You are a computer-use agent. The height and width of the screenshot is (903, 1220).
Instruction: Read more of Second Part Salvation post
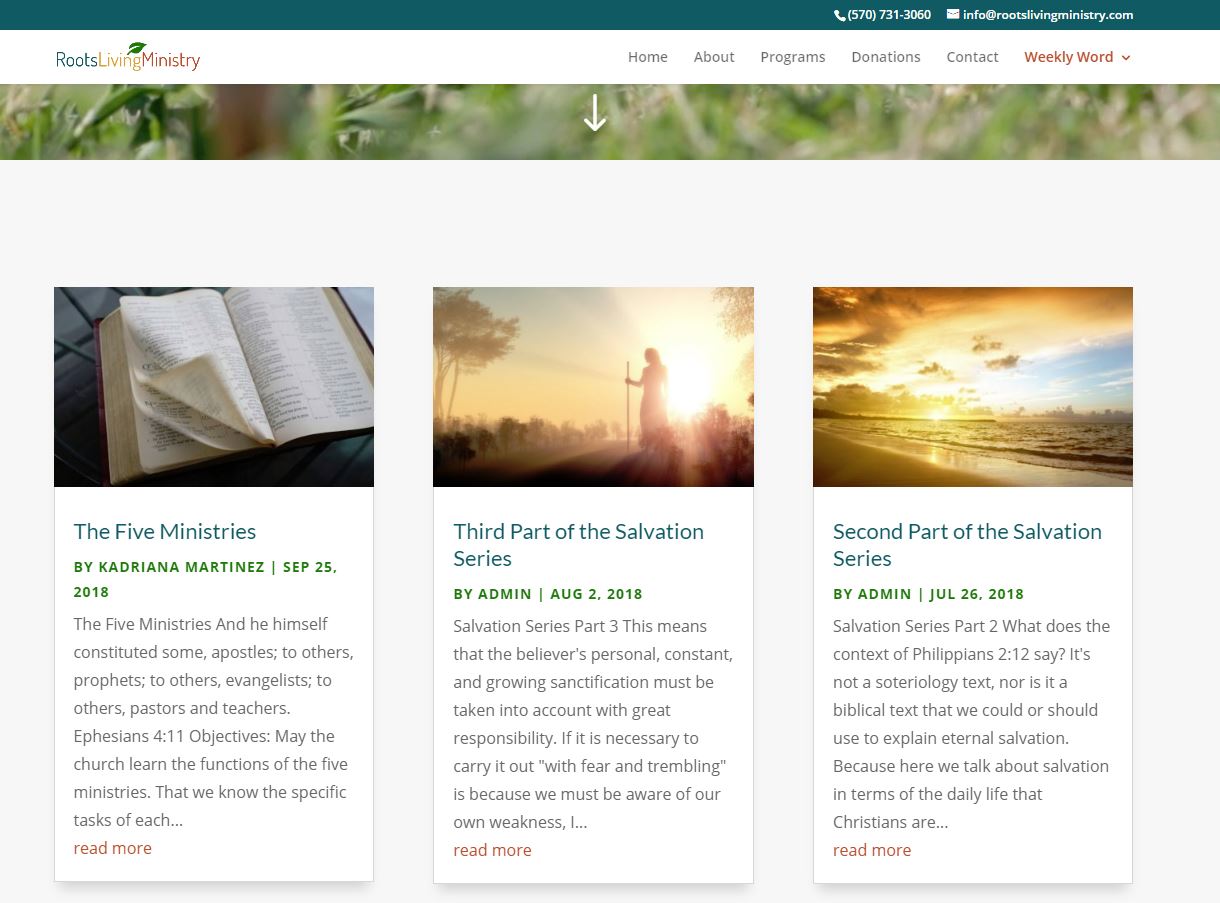[872, 850]
